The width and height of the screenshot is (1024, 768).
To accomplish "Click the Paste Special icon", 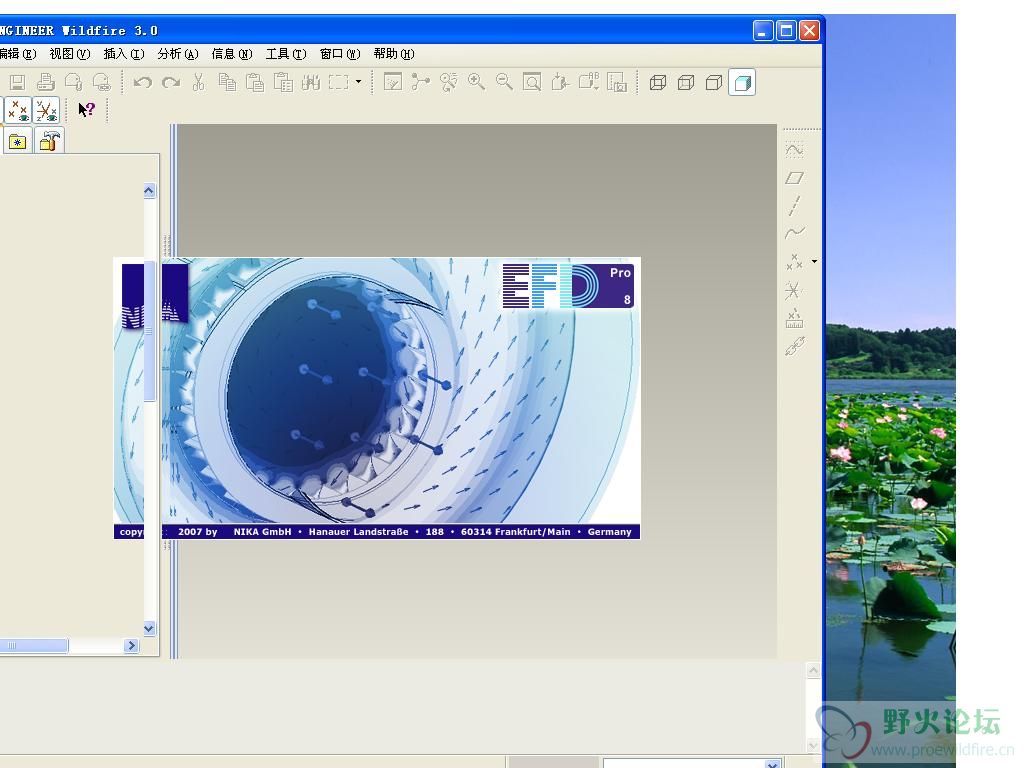I will tap(283, 82).
